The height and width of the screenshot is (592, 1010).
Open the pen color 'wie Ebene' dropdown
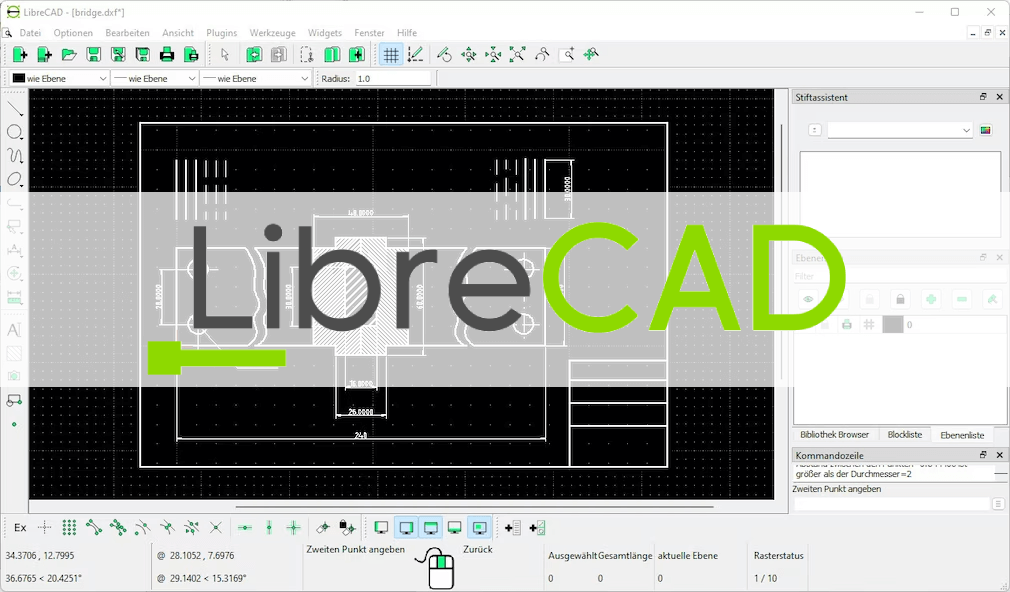(x=59, y=79)
